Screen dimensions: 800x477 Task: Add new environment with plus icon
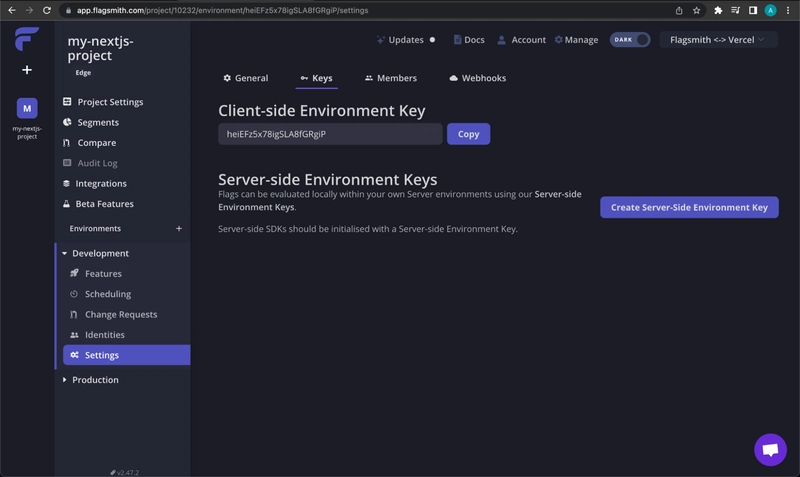(179, 229)
